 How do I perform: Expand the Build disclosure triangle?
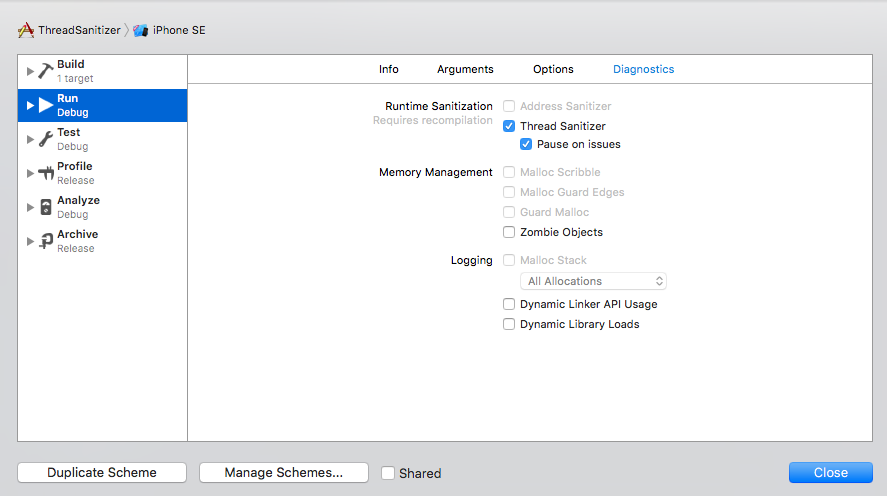[x=30, y=71]
